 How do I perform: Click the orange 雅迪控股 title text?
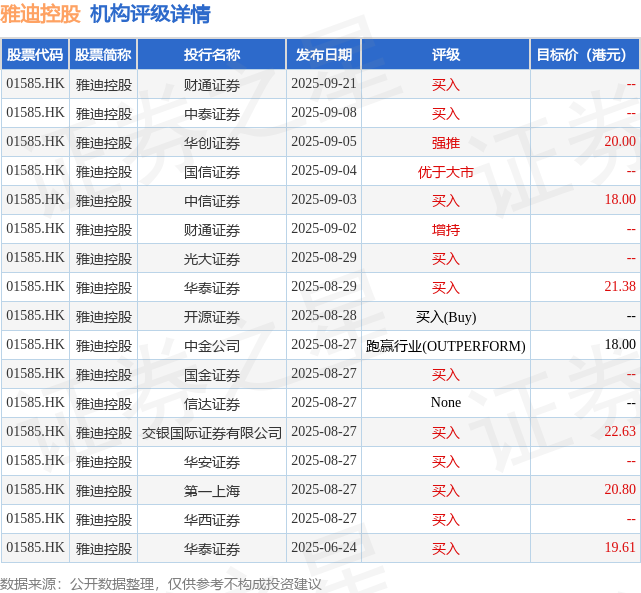(40, 14)
